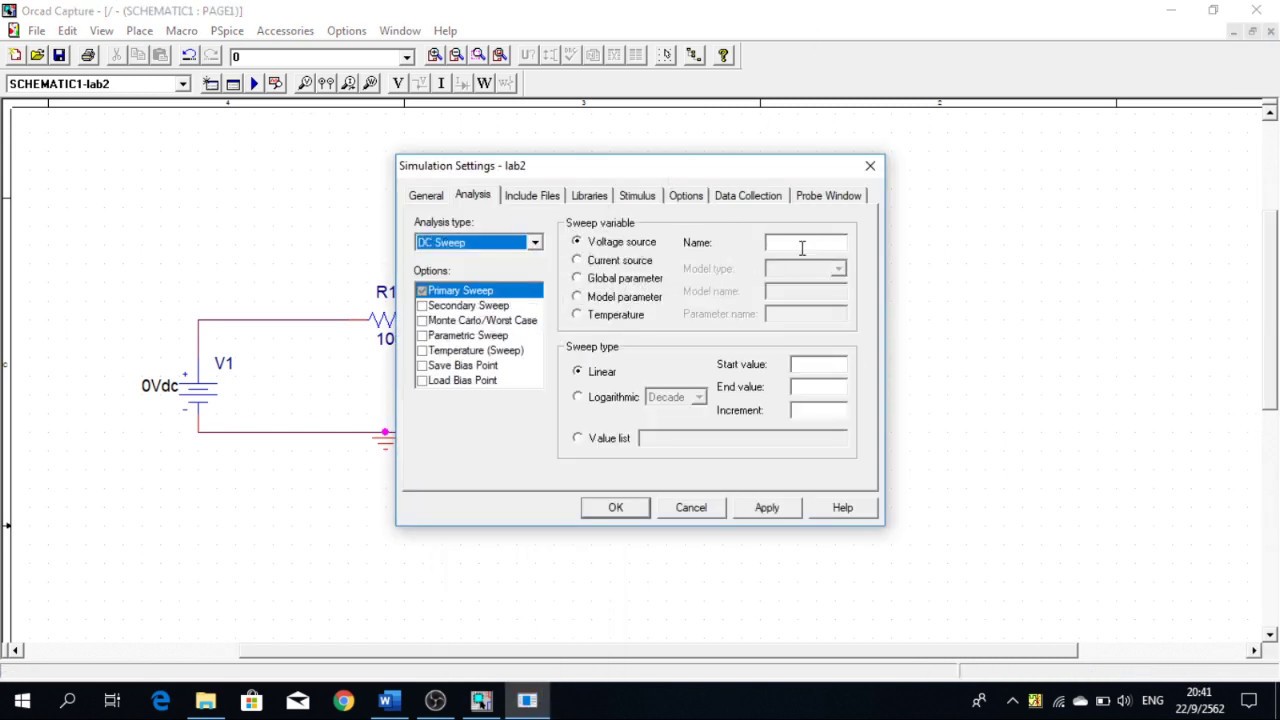Image resolution: width=1280 pixels, height=720 pixels.
Task: Confirm simulation settings with OK
Action: coord(616,508)
